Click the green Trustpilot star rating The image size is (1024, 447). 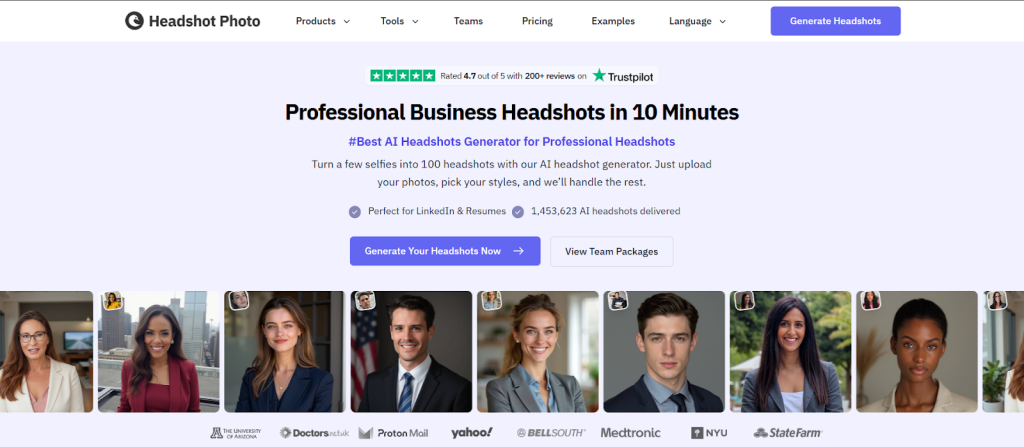pos(403,75)
